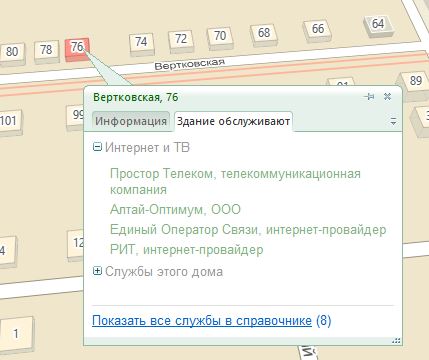Screen dimensions: 429x360
Task: Click Показать все службы в справочнике link
Action: 202,321
